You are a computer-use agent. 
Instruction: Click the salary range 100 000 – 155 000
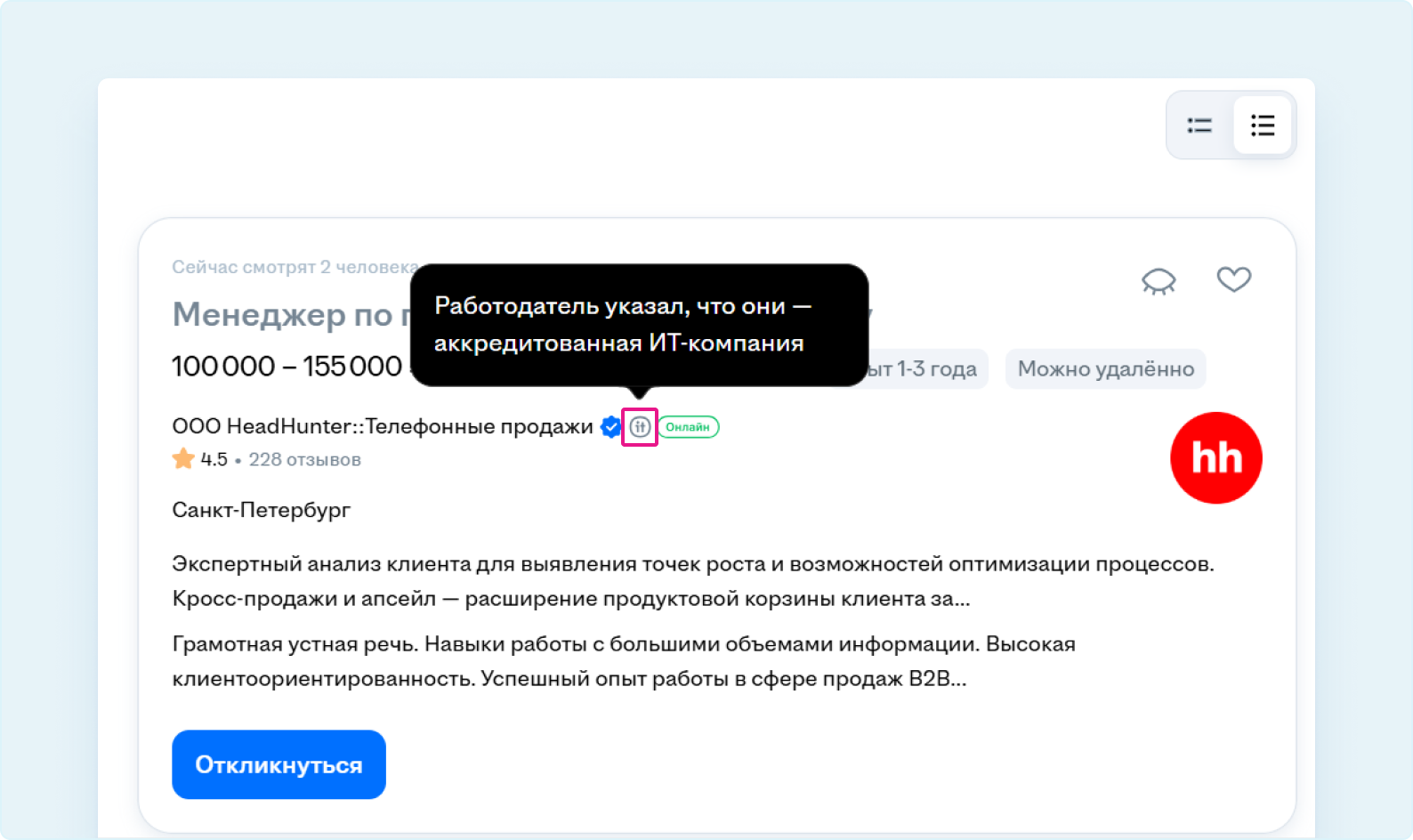click(x=287, y=367)
